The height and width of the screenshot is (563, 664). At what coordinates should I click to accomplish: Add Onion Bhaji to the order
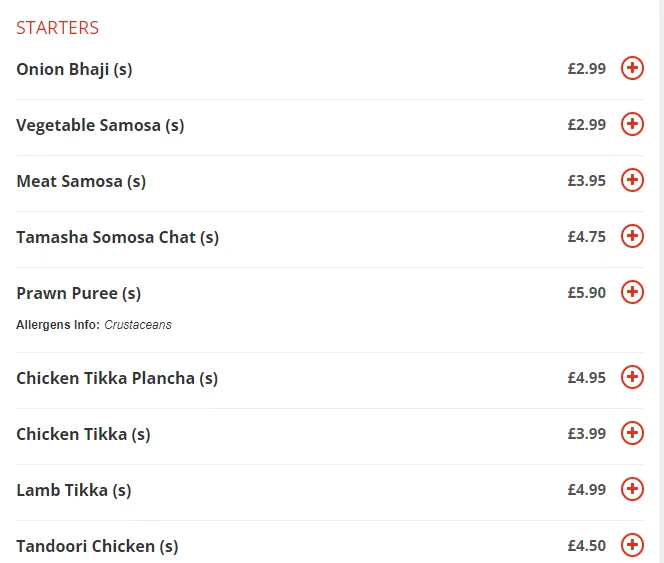coord(632,68)
